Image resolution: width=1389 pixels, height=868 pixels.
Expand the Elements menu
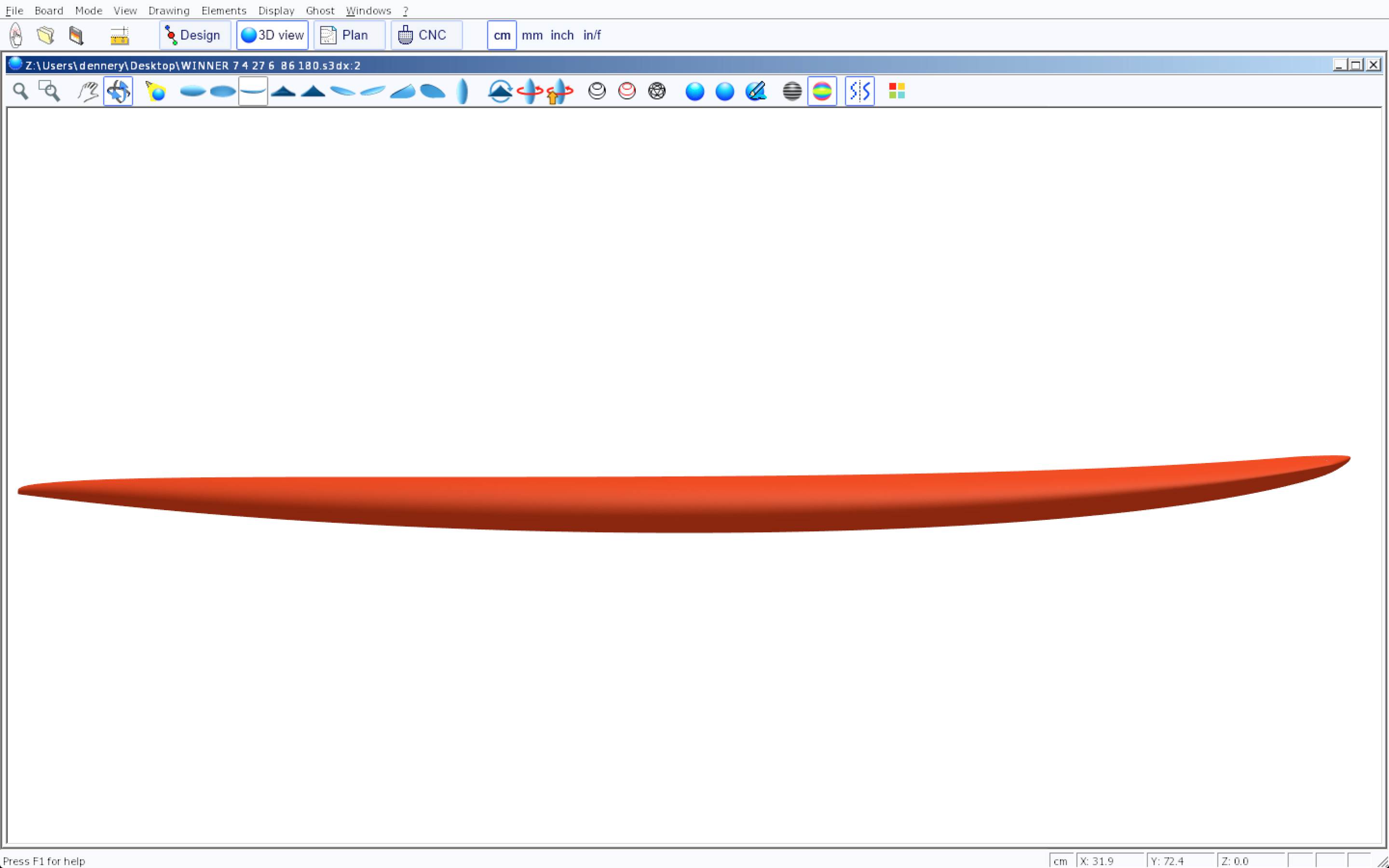coord(224,10)
